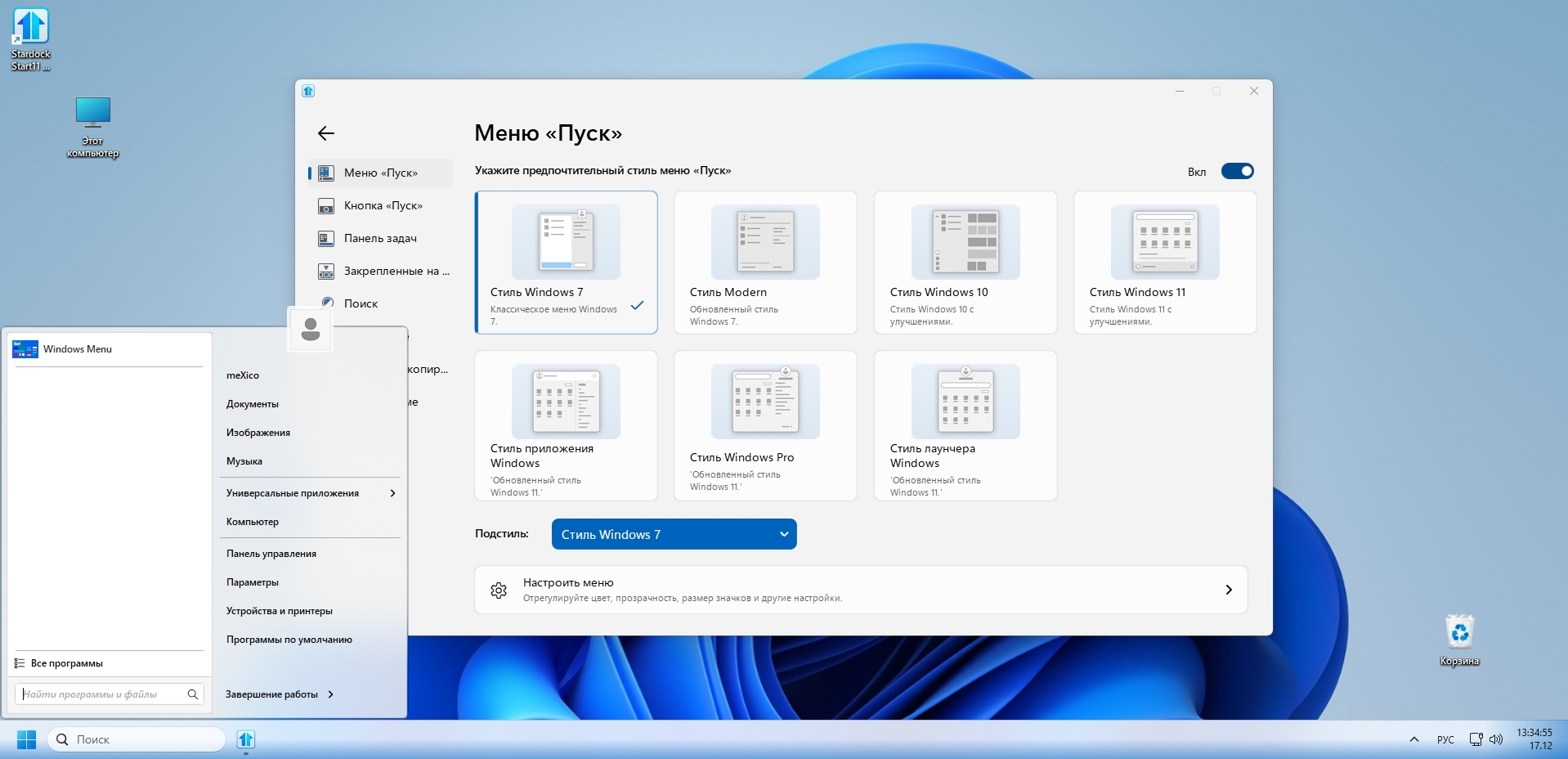Image resolution: width=1568 pixels, height=759 pixels.
Task: Choose the 'Стиль Windows 7' card
Action: click(566, 263)
